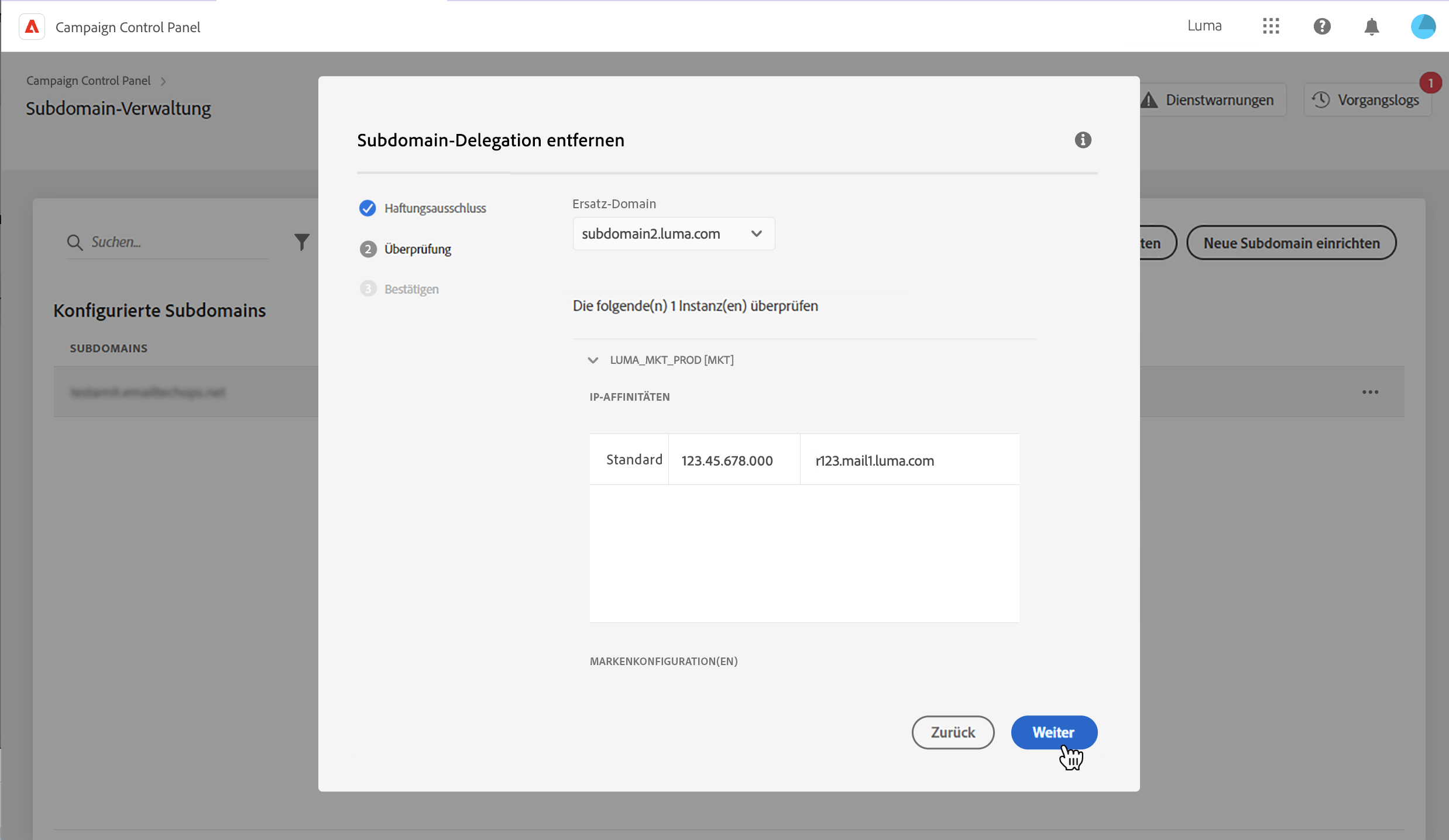Click the Neue Subdomain einrichten button

tap(1291, 243)
